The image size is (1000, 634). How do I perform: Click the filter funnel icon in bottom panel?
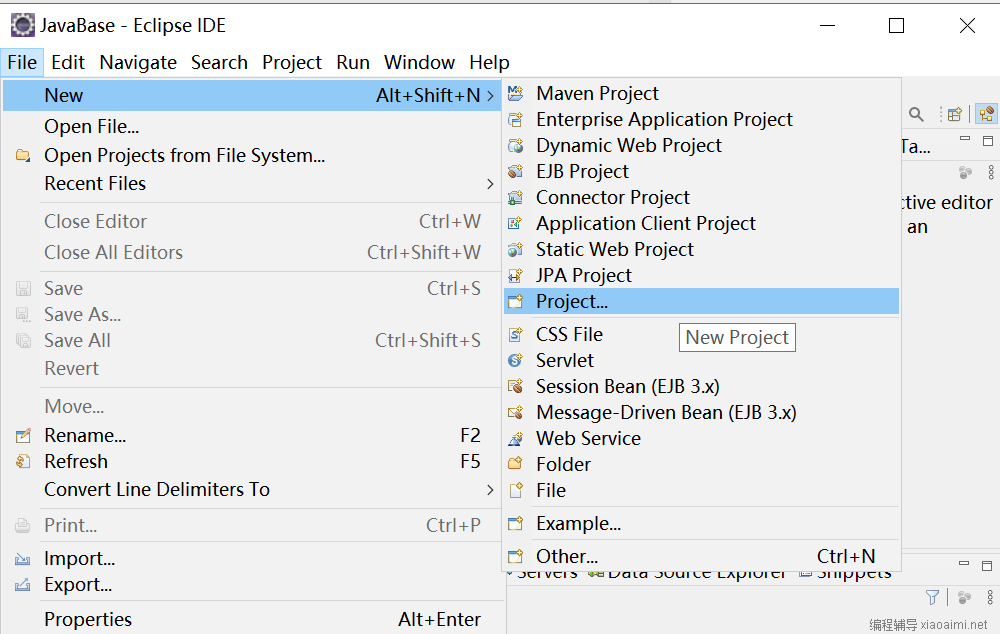pyautogui.click(x=933, y=597)
